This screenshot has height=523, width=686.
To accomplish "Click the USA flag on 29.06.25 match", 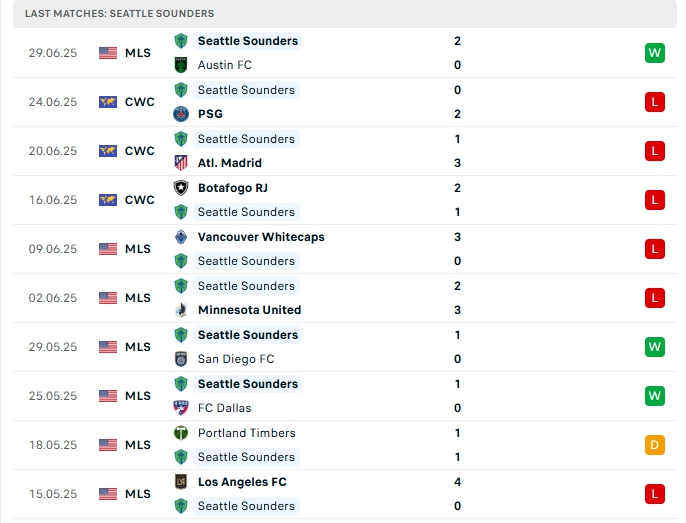I will pos(108,53).
